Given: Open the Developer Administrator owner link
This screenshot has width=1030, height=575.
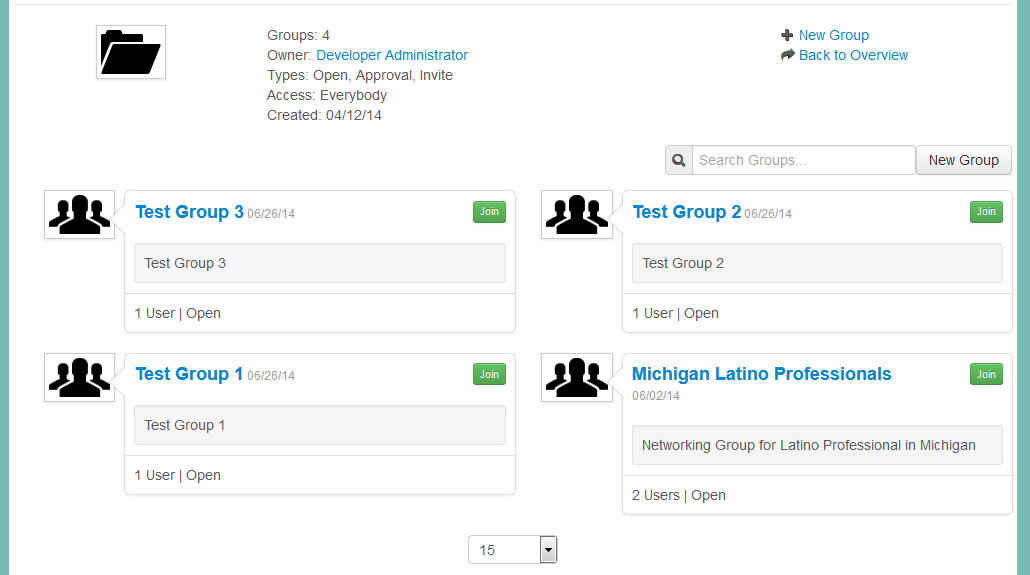Looking at the screenshot, I should tap(392, 55).
